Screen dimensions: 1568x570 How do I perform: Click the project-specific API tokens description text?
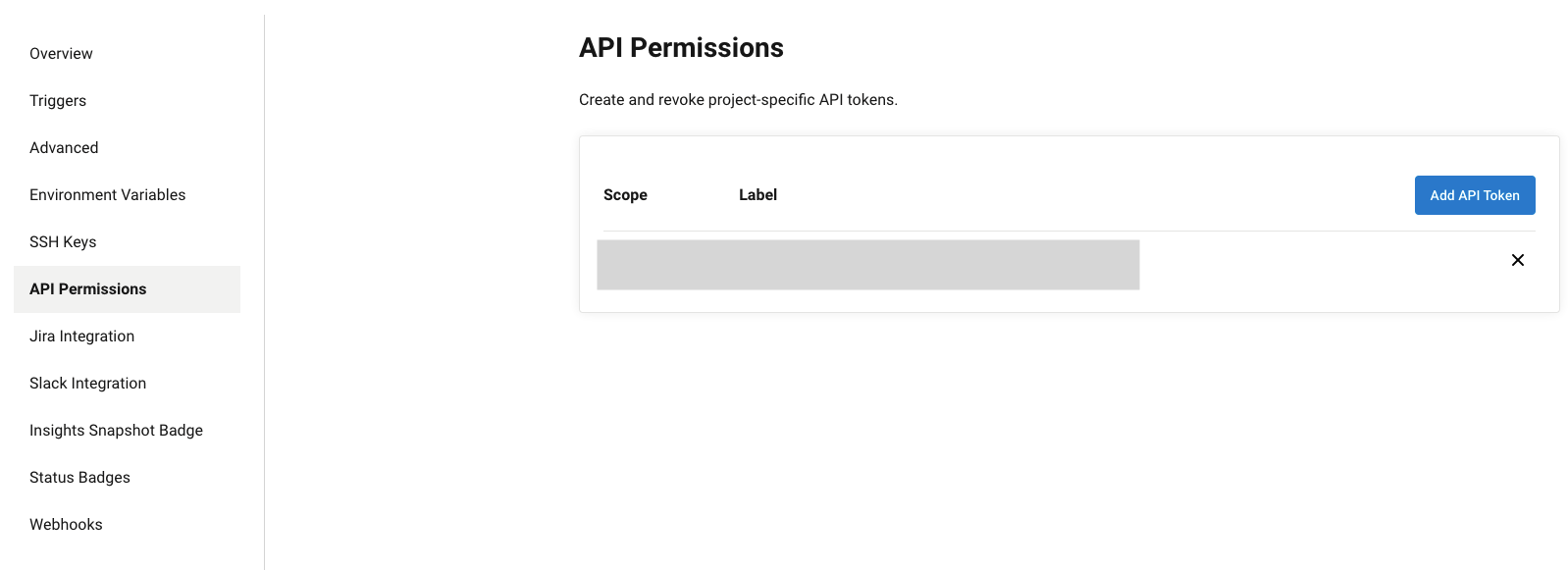tap(738, 100)
